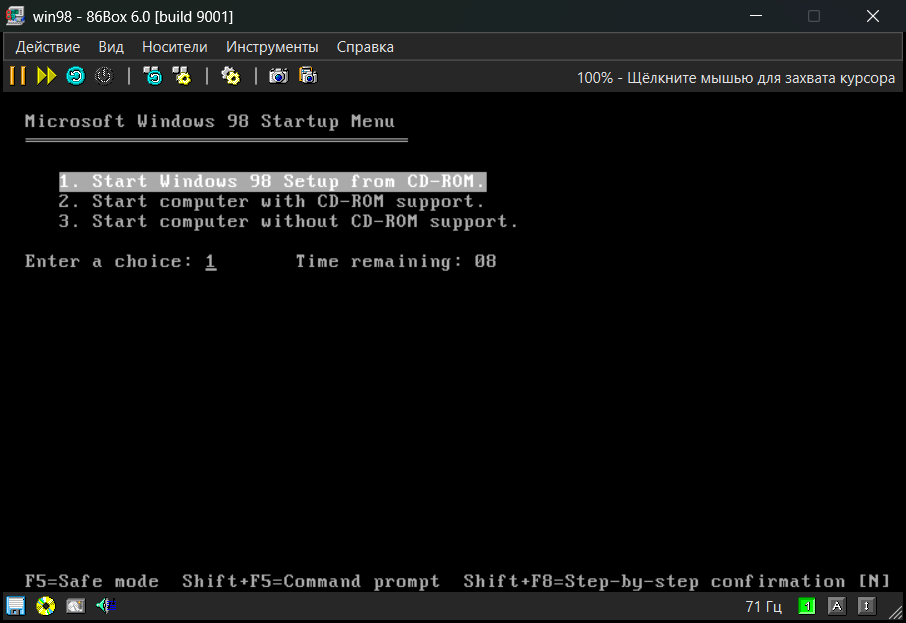
Task: Open the Справка menu
Action: click(365, 47)
